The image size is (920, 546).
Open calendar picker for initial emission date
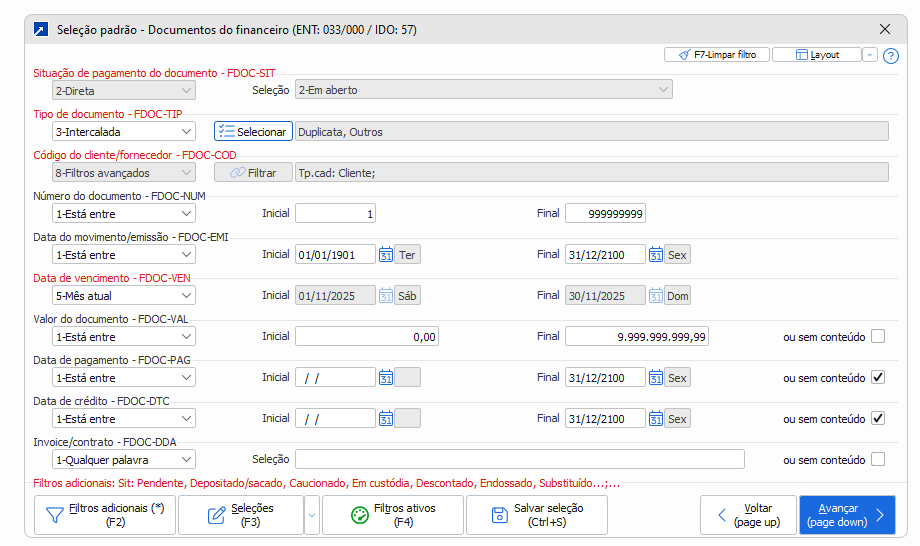click(386, 255)
